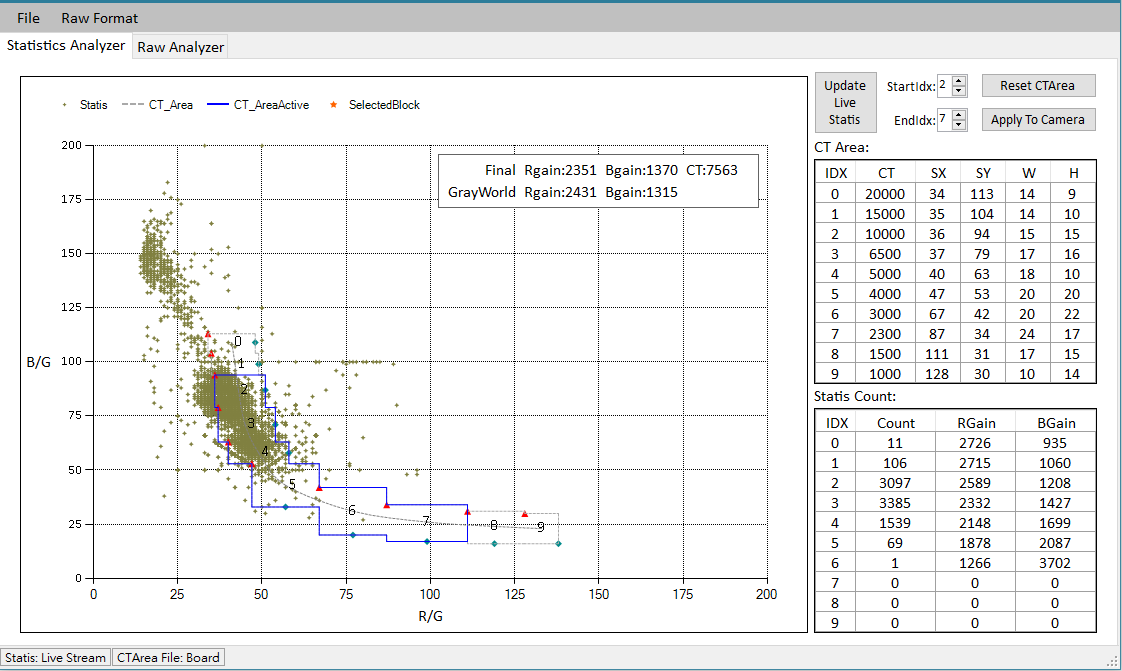The width and height of the screenshot is (1122, 671).
Task: Click the StartIdx value field
Action: point(944,86)
